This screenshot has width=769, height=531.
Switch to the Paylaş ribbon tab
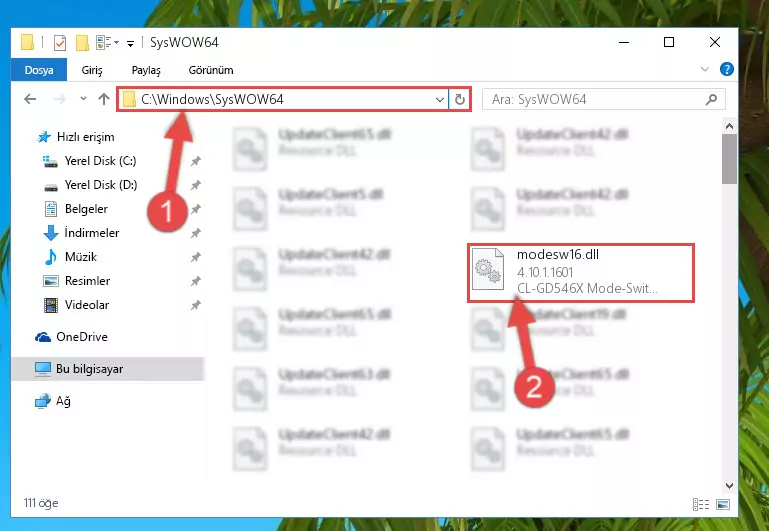(146, 70)
